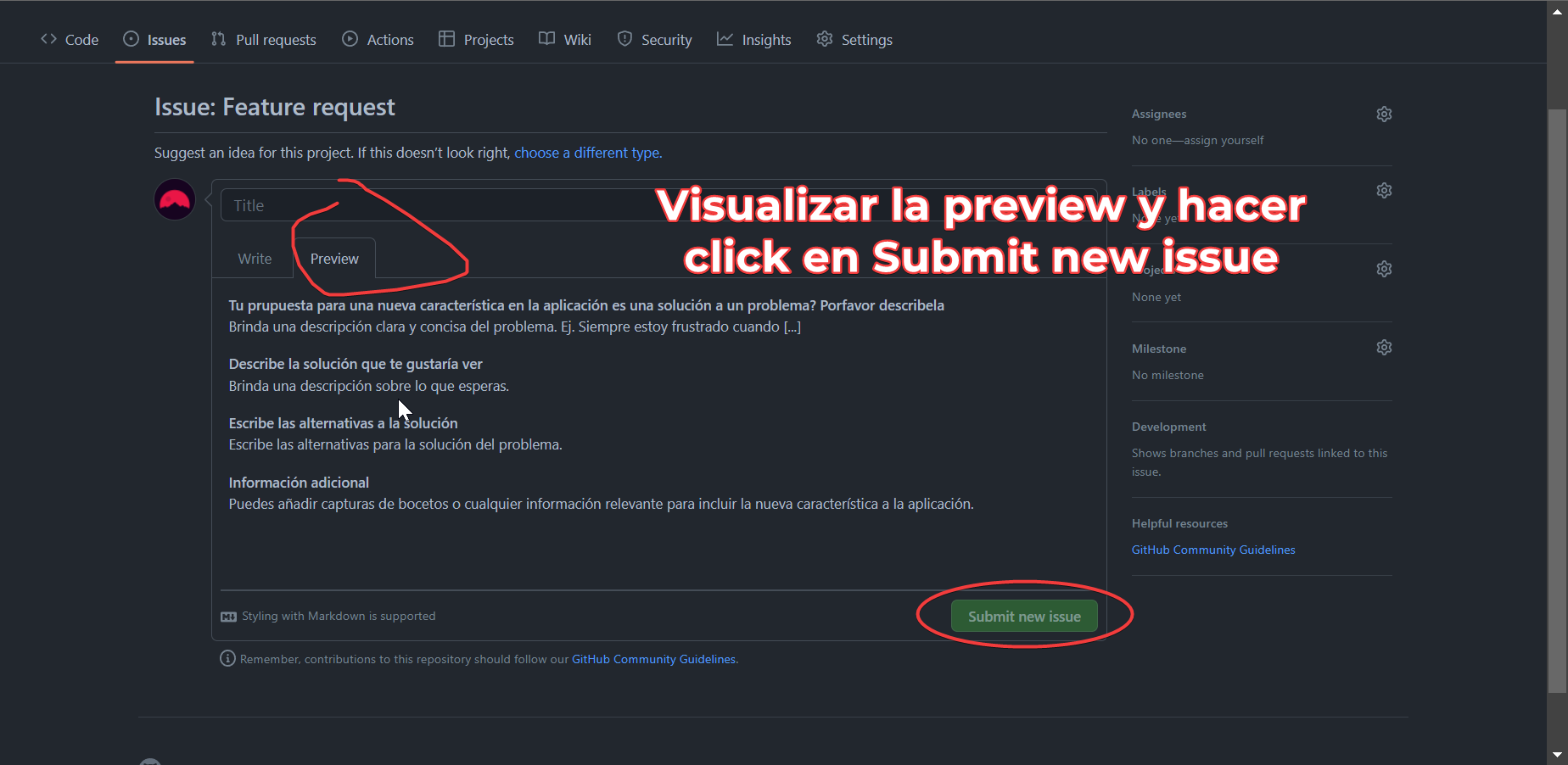Click 'Brinda una descripción sobre lo que esperas.'

(369, 386)
